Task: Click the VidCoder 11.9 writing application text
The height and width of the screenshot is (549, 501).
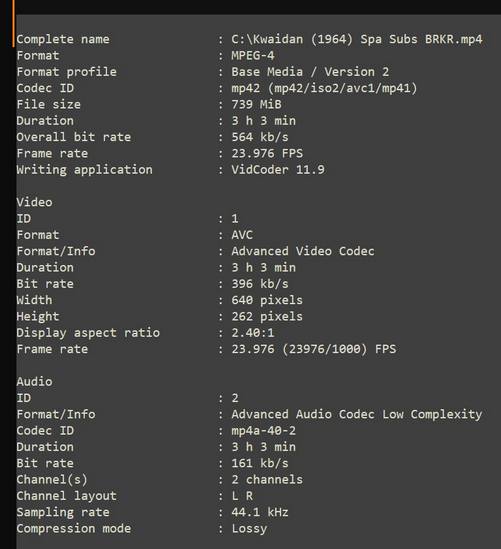Action: coord(278,169)
